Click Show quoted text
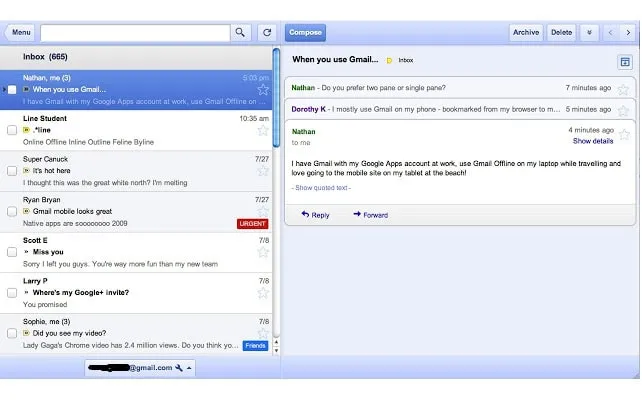 click(321, 188)
